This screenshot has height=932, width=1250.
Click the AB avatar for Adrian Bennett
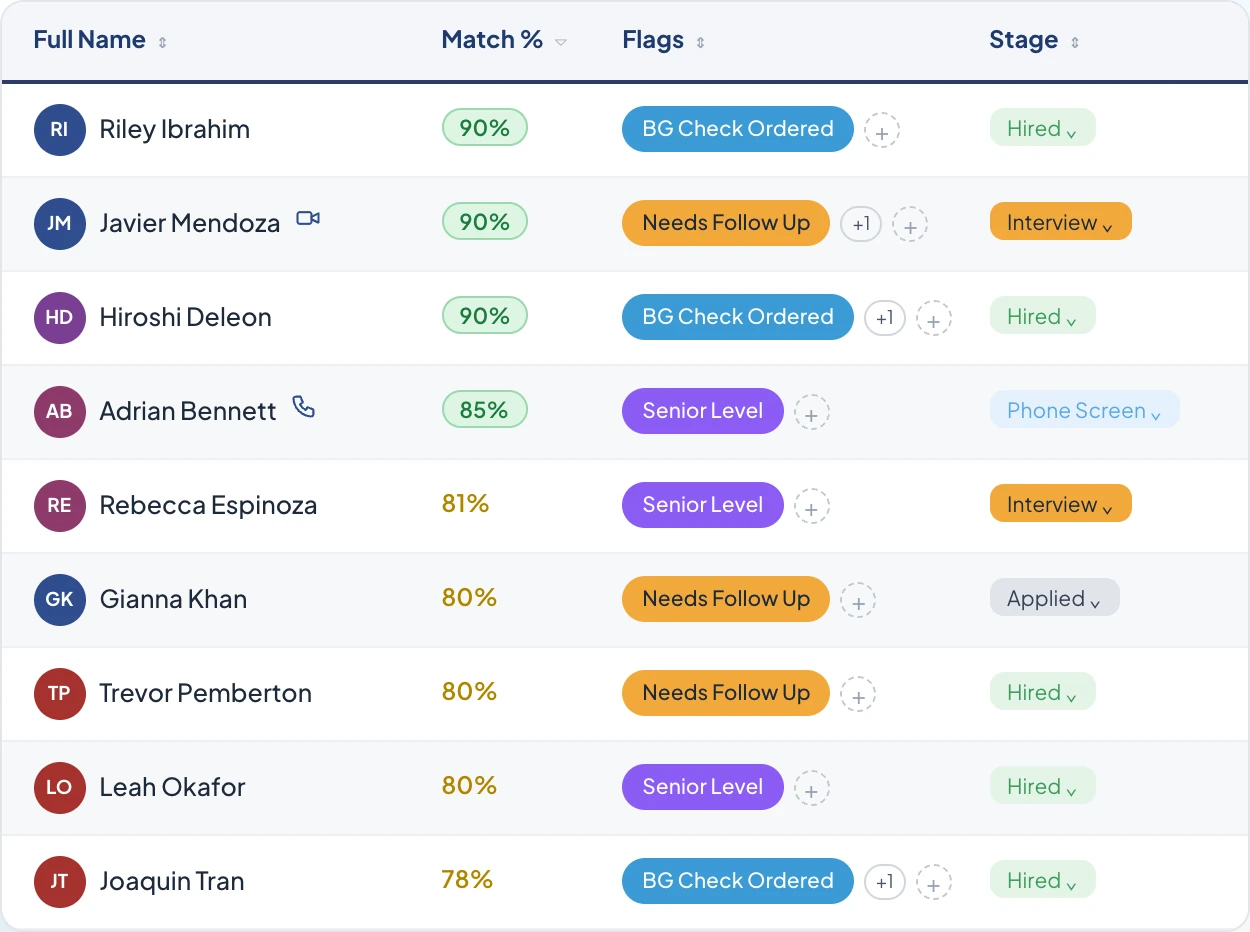pos(60,412)
